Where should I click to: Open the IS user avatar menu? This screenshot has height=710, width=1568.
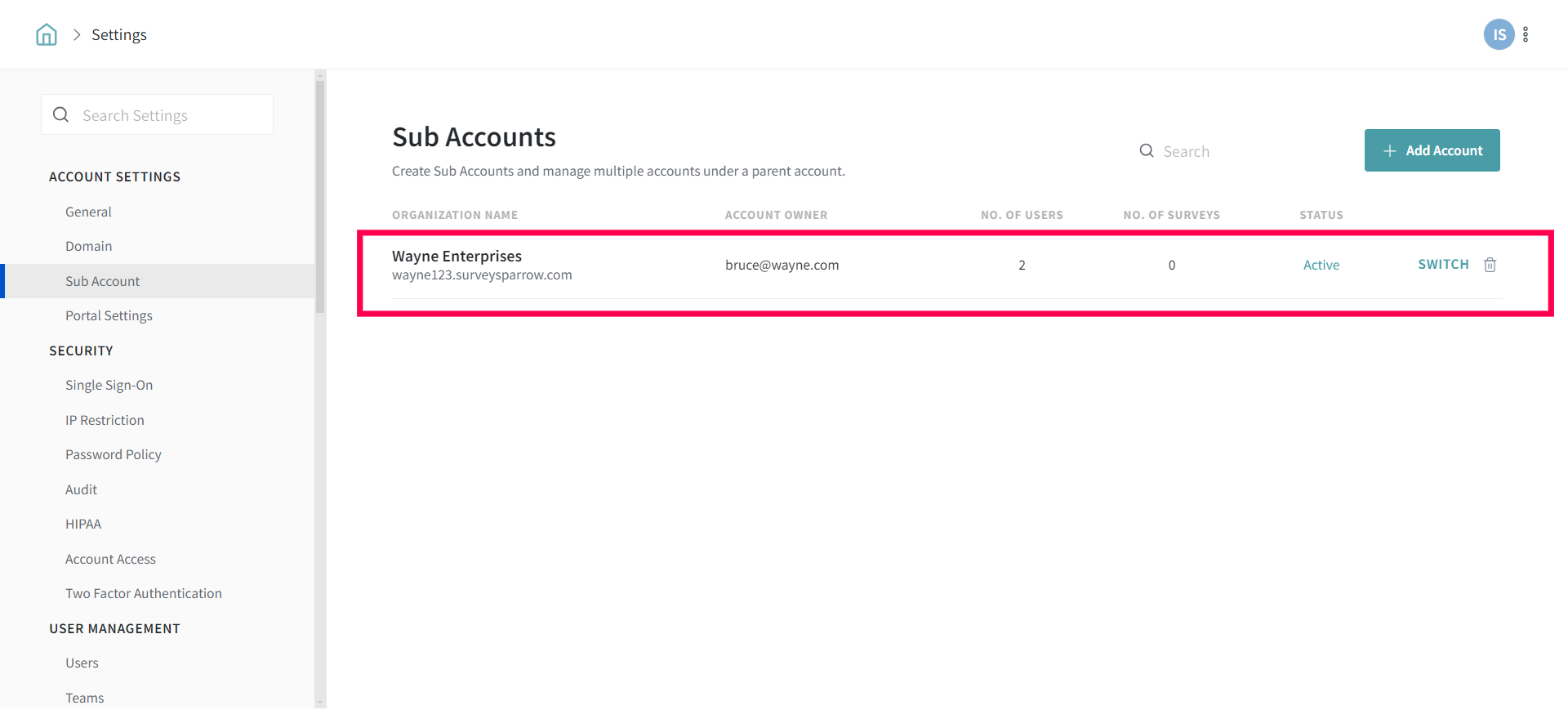tap(1499, 34)
